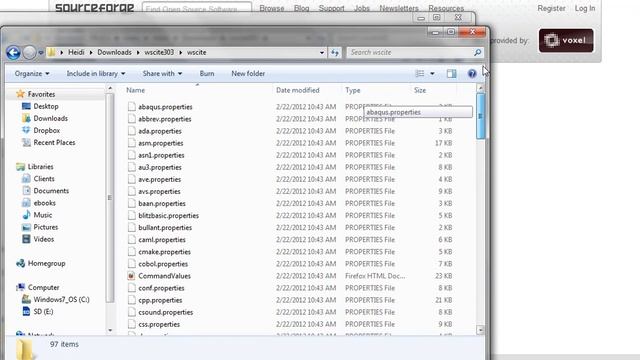640x360 pixels.
Task: Click the Burn toolbar button
Action: (x=207, y=73)
